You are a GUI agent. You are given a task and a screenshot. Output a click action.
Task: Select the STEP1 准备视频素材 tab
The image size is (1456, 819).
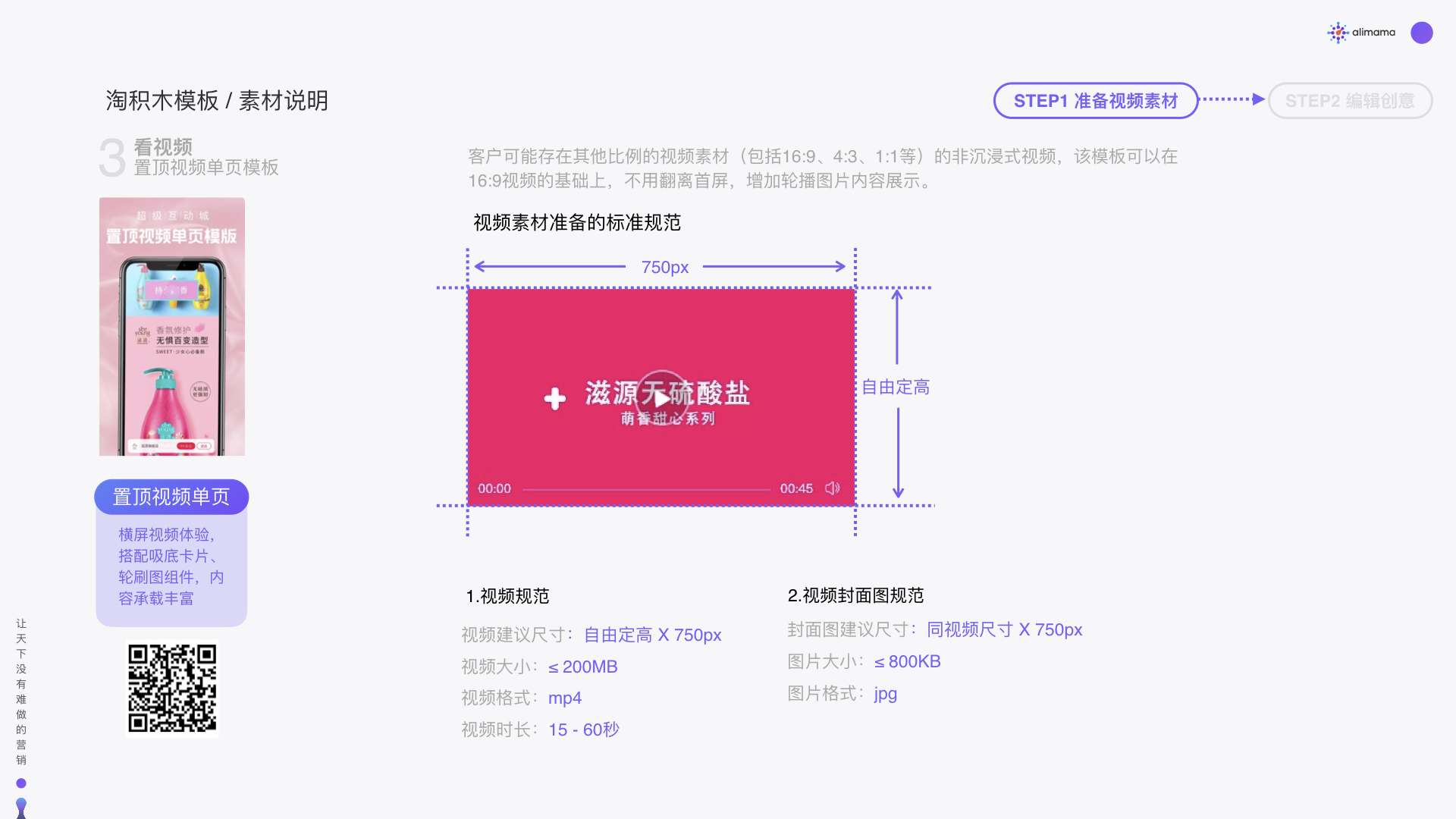click(1095, 99)
